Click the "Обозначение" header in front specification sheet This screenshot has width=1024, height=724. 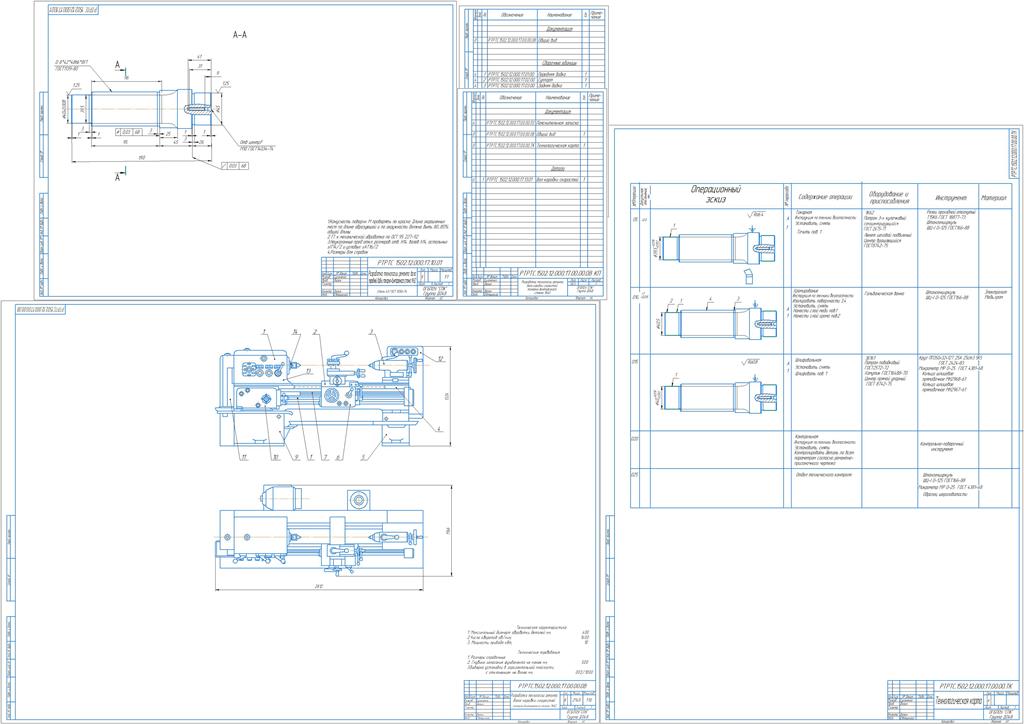(x=509, y=97)
